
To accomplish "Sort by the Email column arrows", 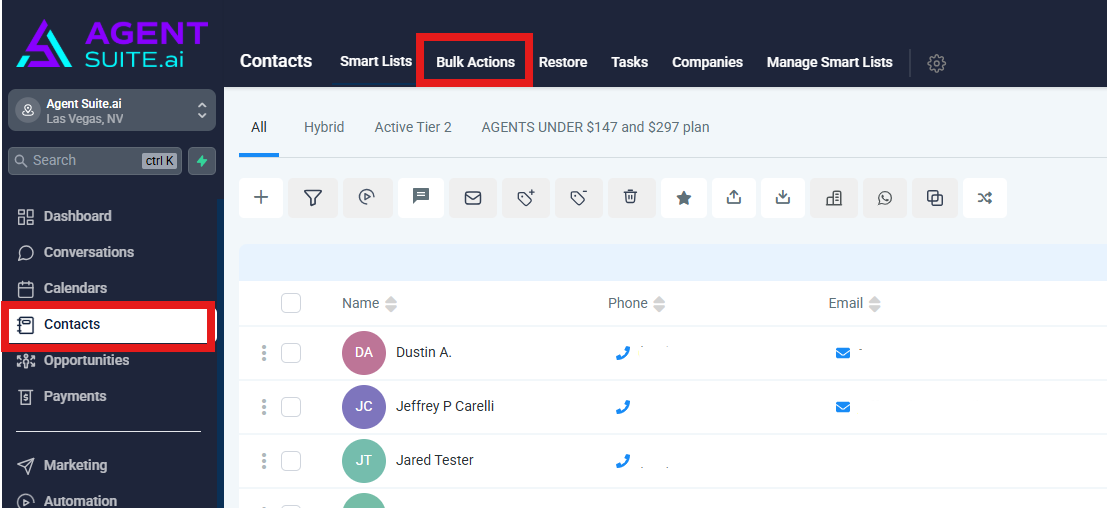I will tap(874, 304).
